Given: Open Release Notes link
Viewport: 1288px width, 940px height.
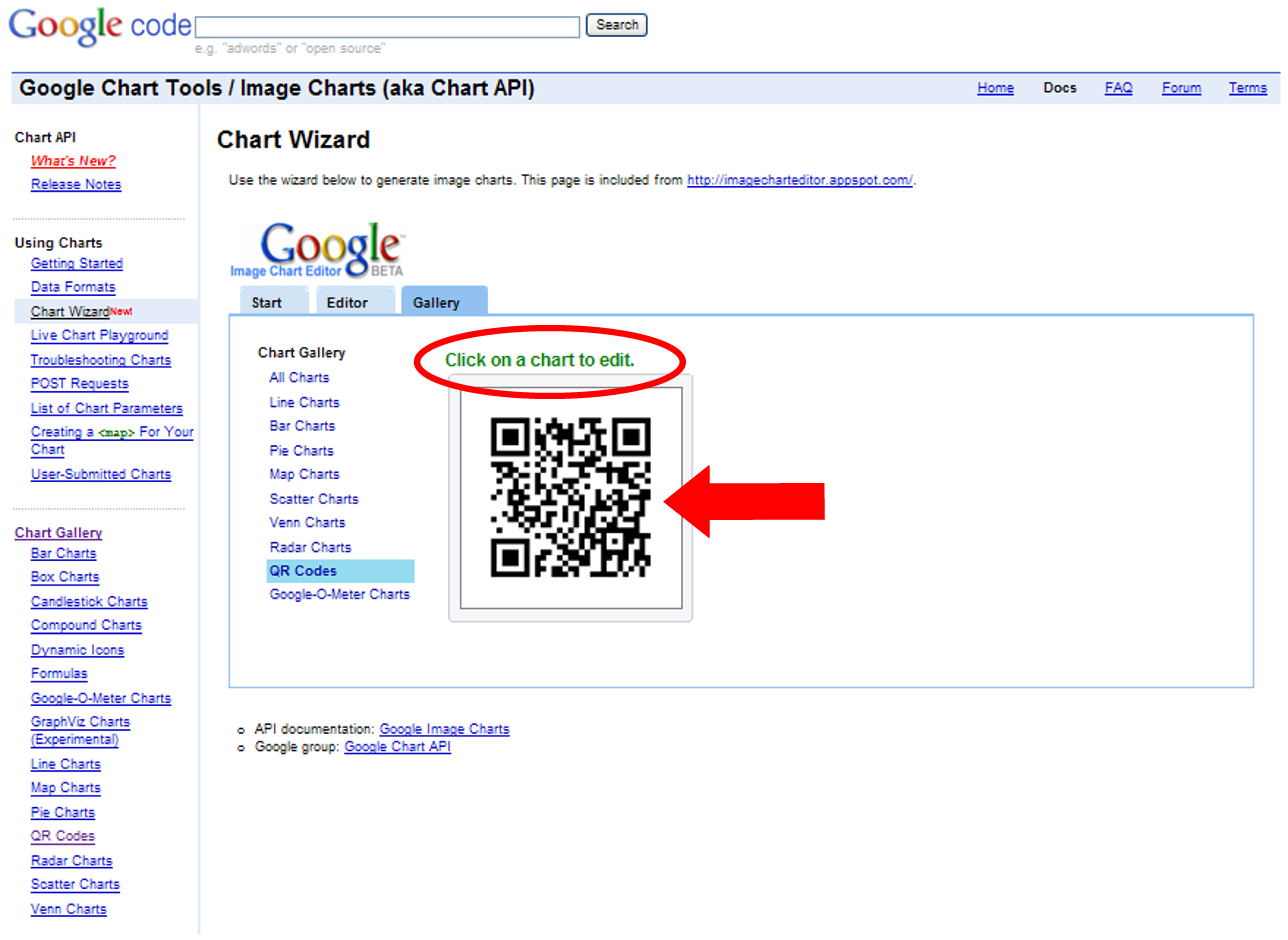Looking at the screenshot, I should tap(76, 185).
